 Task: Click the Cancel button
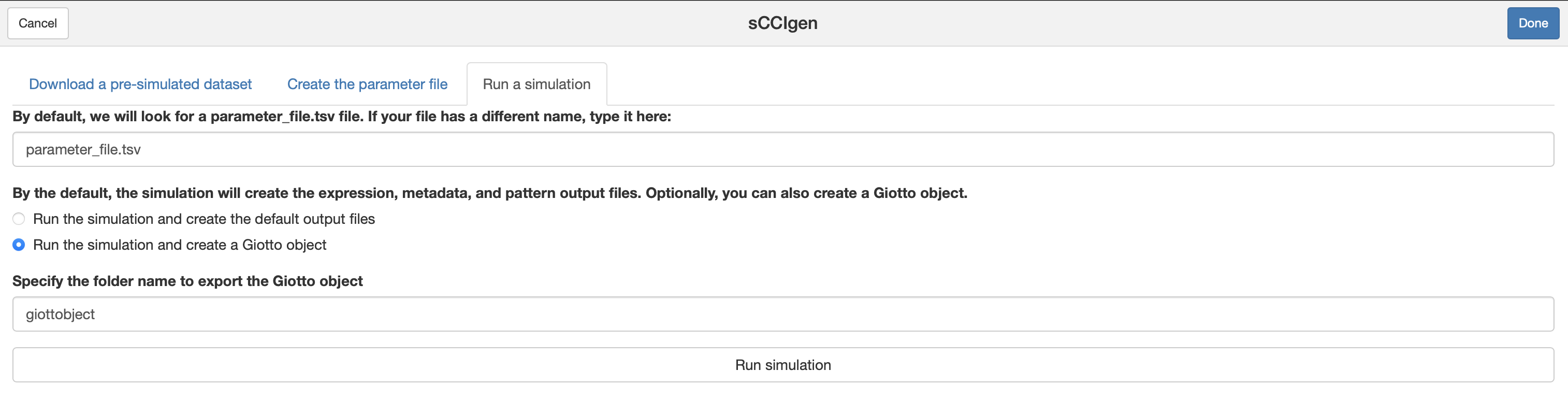(x=38, y=23)
